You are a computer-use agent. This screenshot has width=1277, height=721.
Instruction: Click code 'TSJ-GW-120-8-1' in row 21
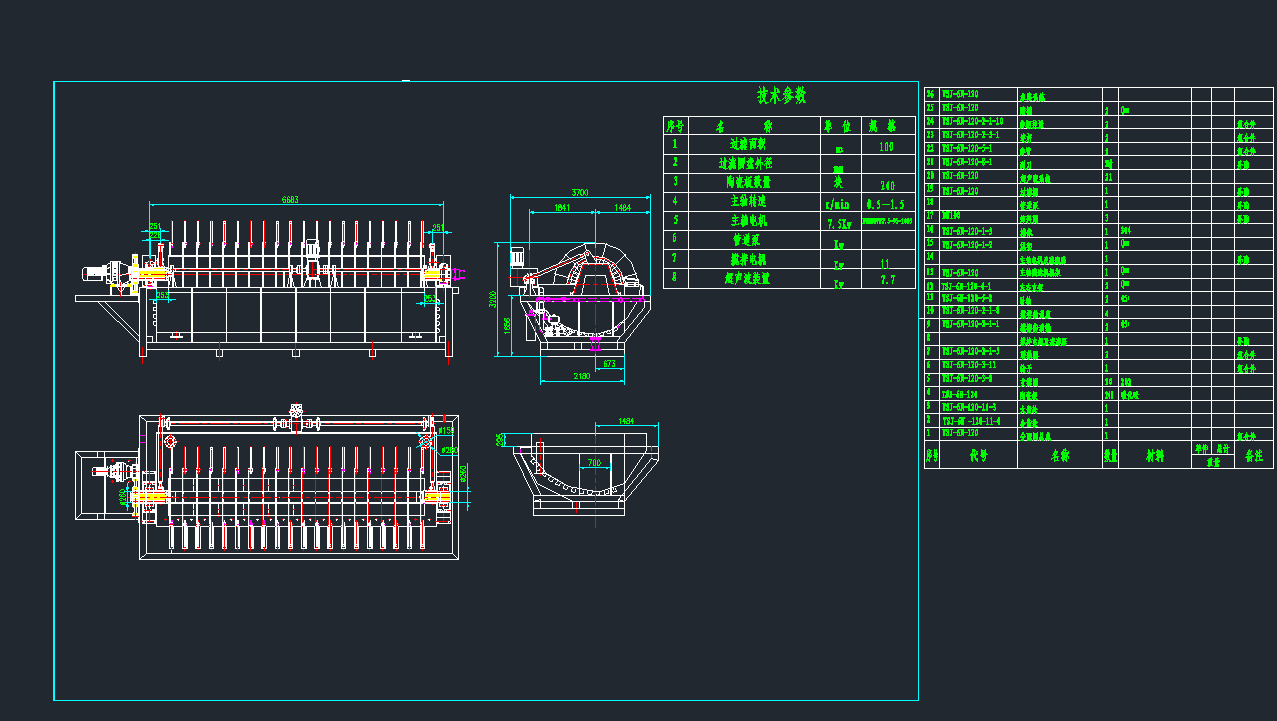(966, 161)
